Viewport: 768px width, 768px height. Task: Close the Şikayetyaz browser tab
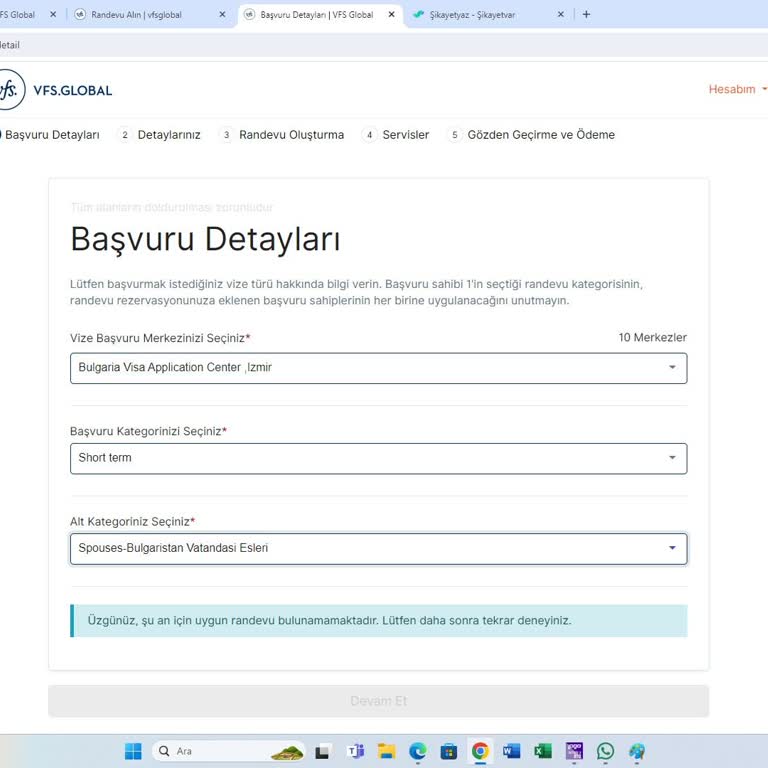[561, 15]
